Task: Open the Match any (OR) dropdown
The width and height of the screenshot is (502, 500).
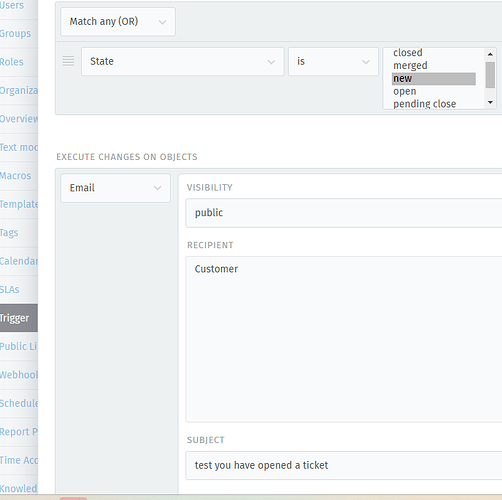Action: pos(118,22)
